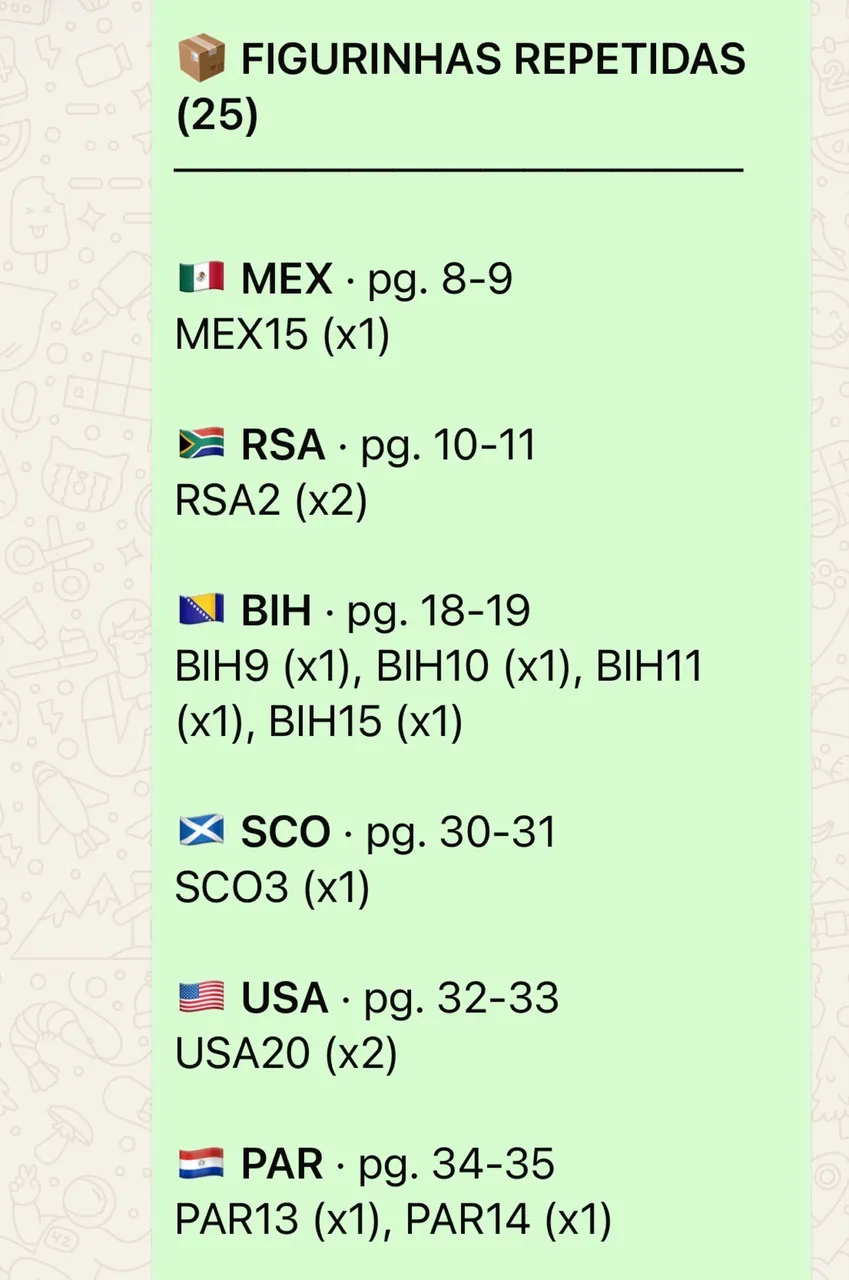Tap the Bosnia flag emoji
This screenshot has width=849, height=1280.
coord(202,611)
